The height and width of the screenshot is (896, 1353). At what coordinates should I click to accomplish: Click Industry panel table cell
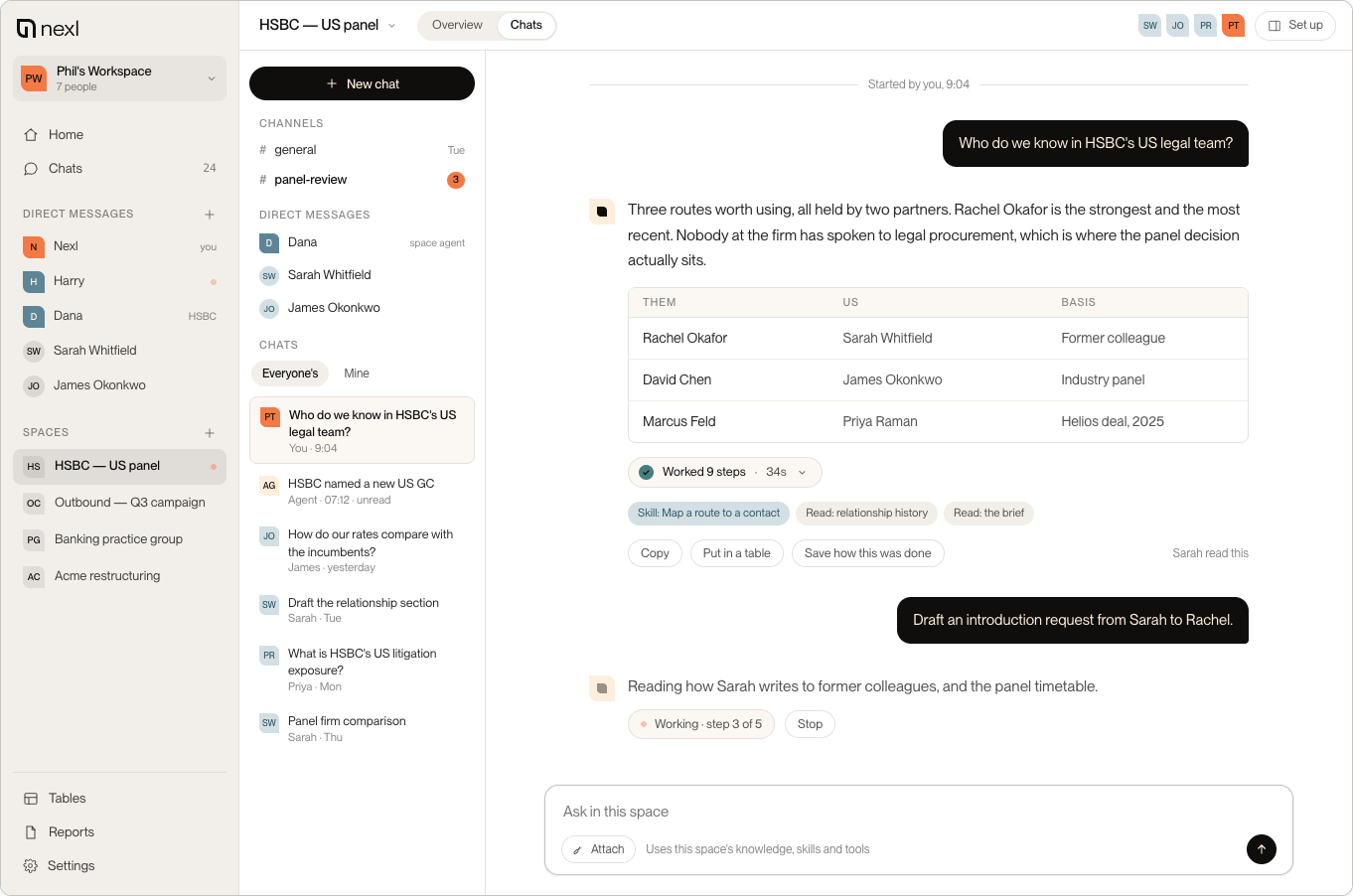pyautogui.click(x=1103, y=380)
